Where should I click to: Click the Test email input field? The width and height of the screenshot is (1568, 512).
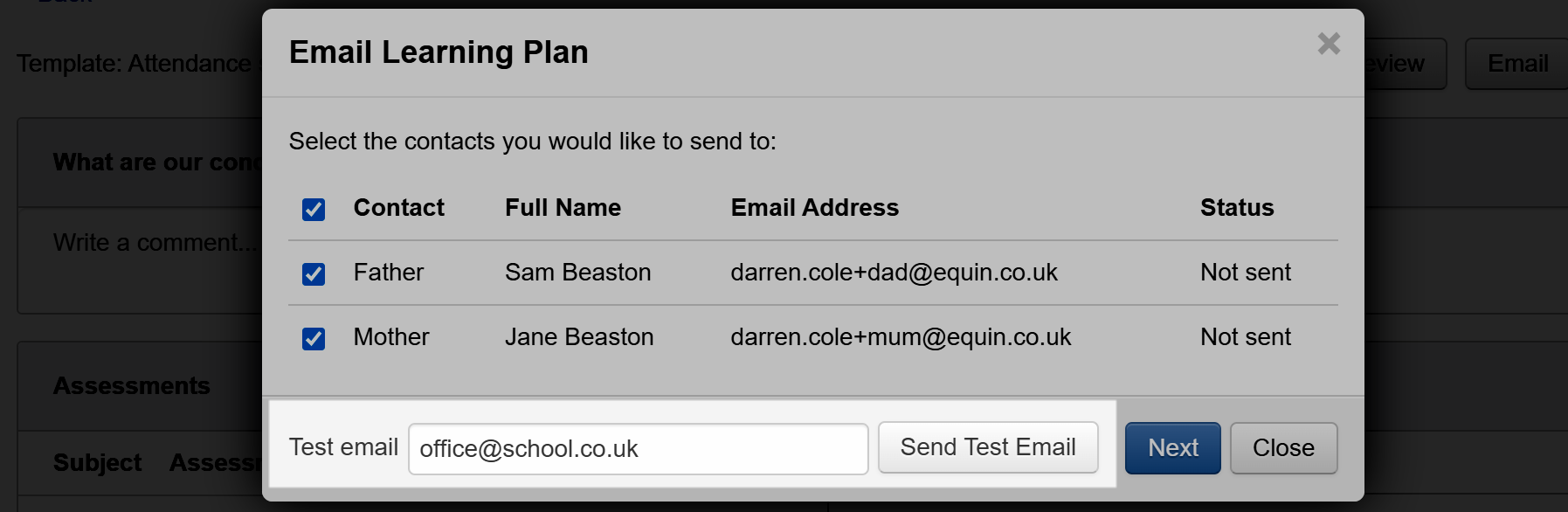pyautogui.click(x=638, y=449)
